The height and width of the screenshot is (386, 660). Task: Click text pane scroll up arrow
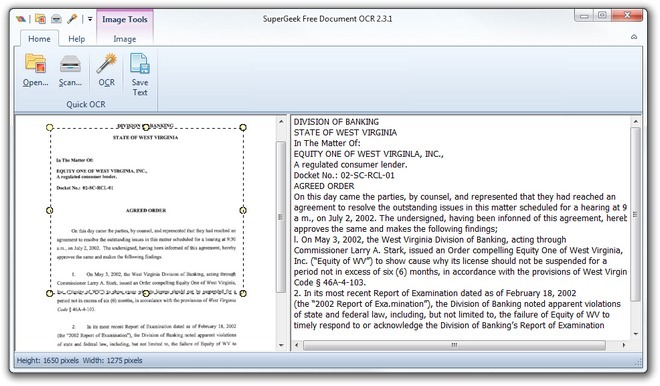tap(636, 121)
